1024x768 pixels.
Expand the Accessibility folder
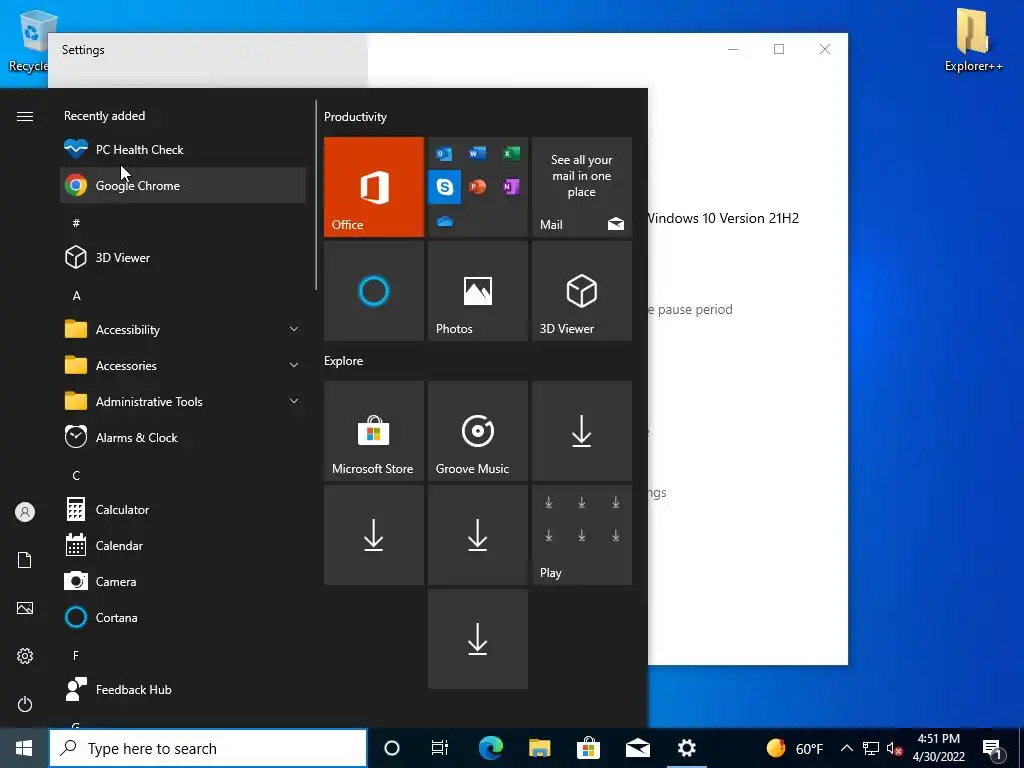coord(183,329)
